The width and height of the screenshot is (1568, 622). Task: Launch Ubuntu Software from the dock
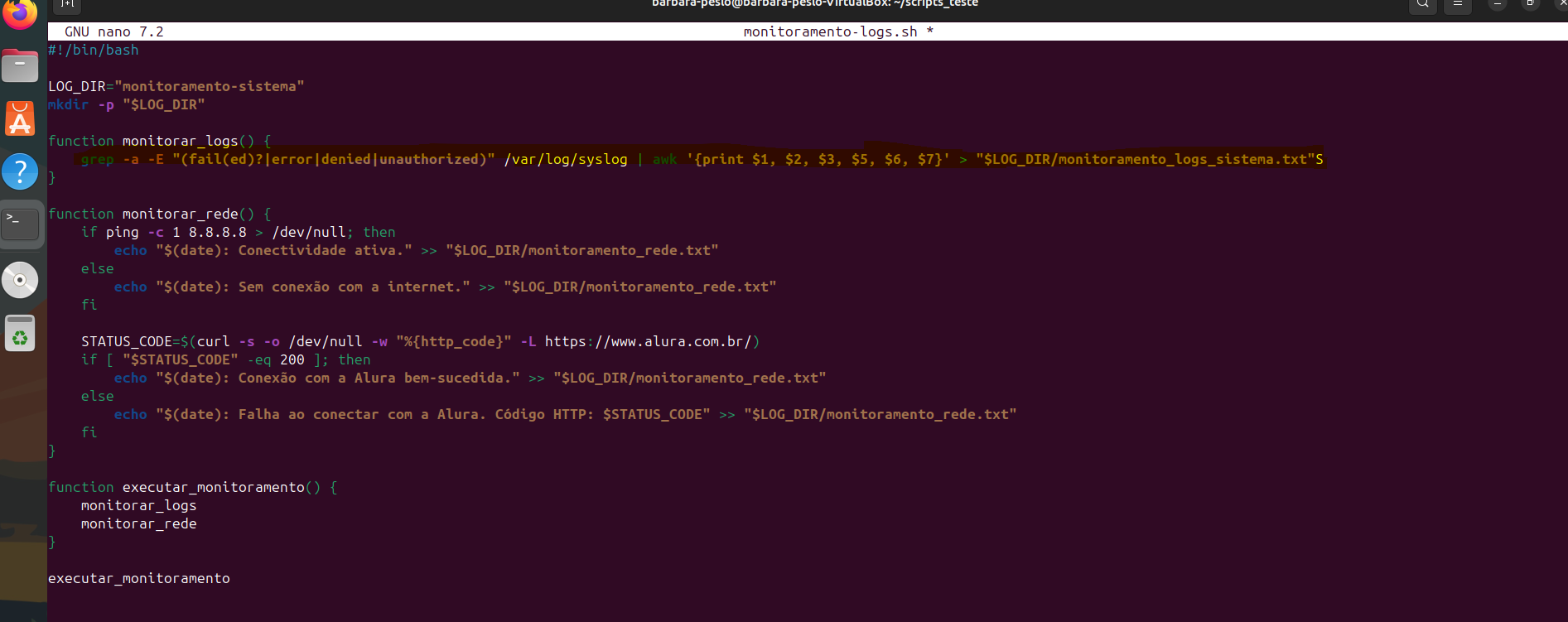click(x=20, y=119)
